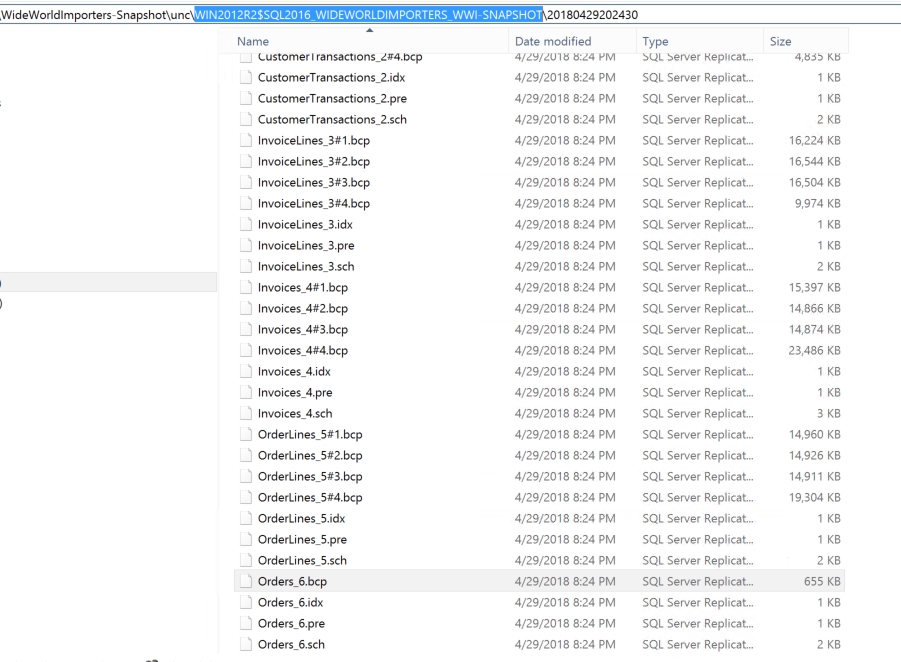The height and width of the screenshot is (662, 901).
Task: Click the file icon beside OrderLines_5#2.bcp
Action: (246, 456)
